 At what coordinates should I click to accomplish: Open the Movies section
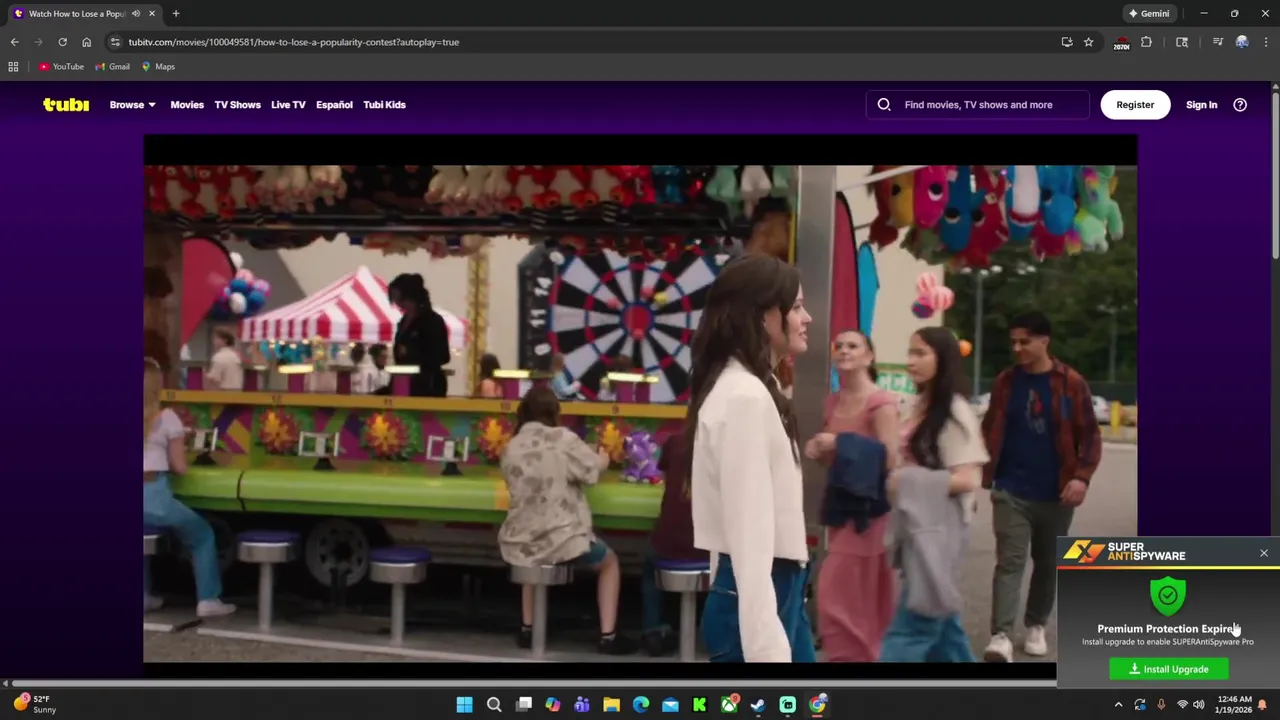pos(187,104)
